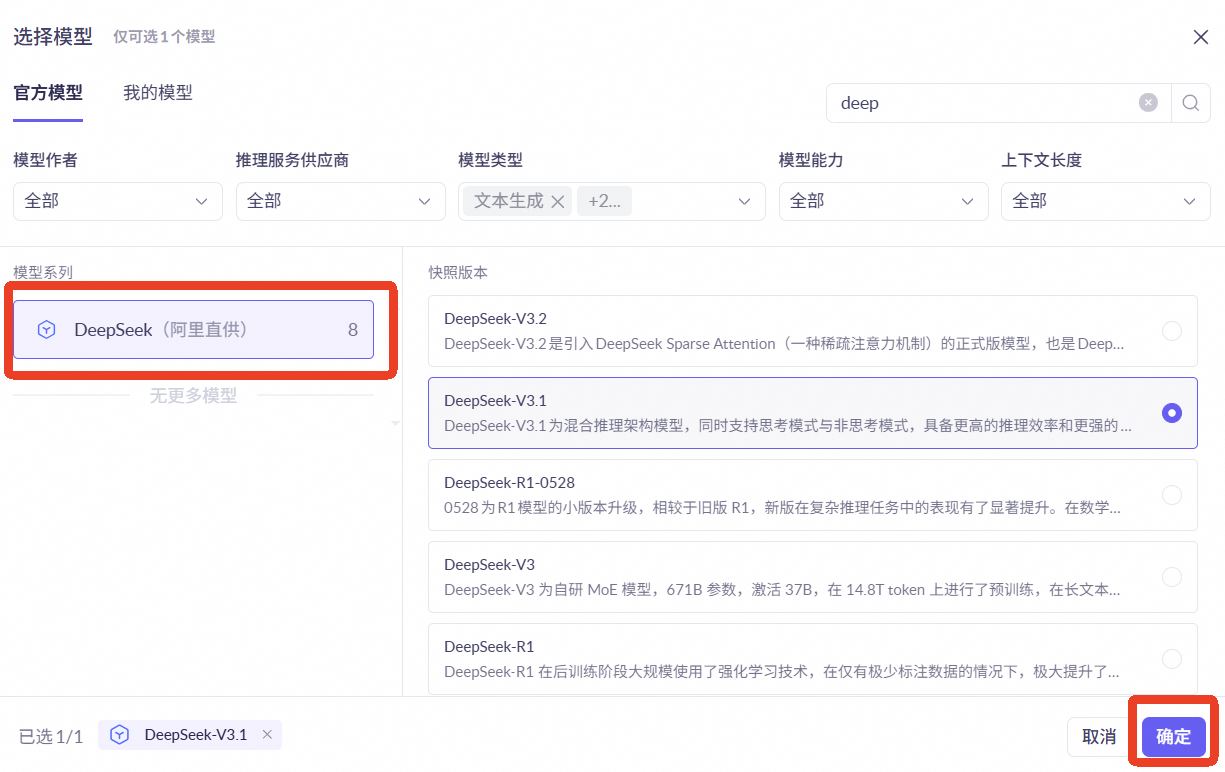Click the DeepSeek-V3.1 description text
The height and width of the screenshot is (772, 1225).
click(x=788, y=425)
